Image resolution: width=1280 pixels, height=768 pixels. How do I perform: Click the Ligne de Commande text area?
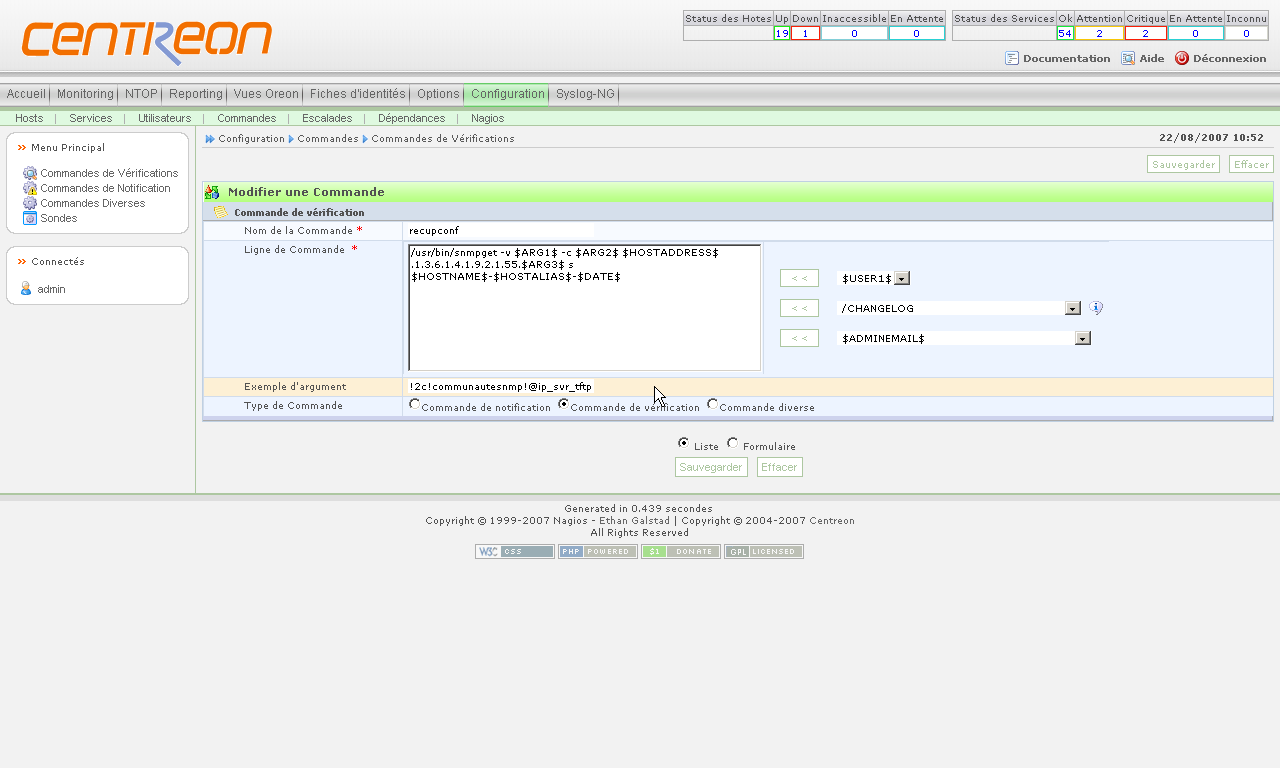[x=585, y=308]
